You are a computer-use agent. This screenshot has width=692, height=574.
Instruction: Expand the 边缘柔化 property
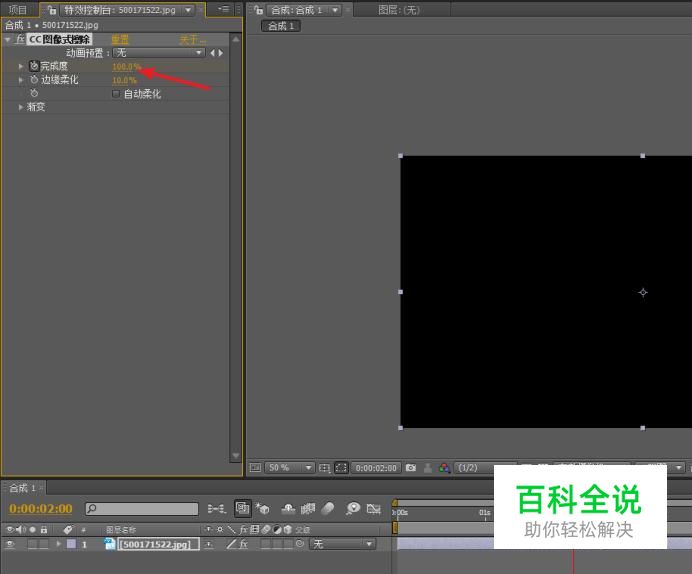point(21,80)
